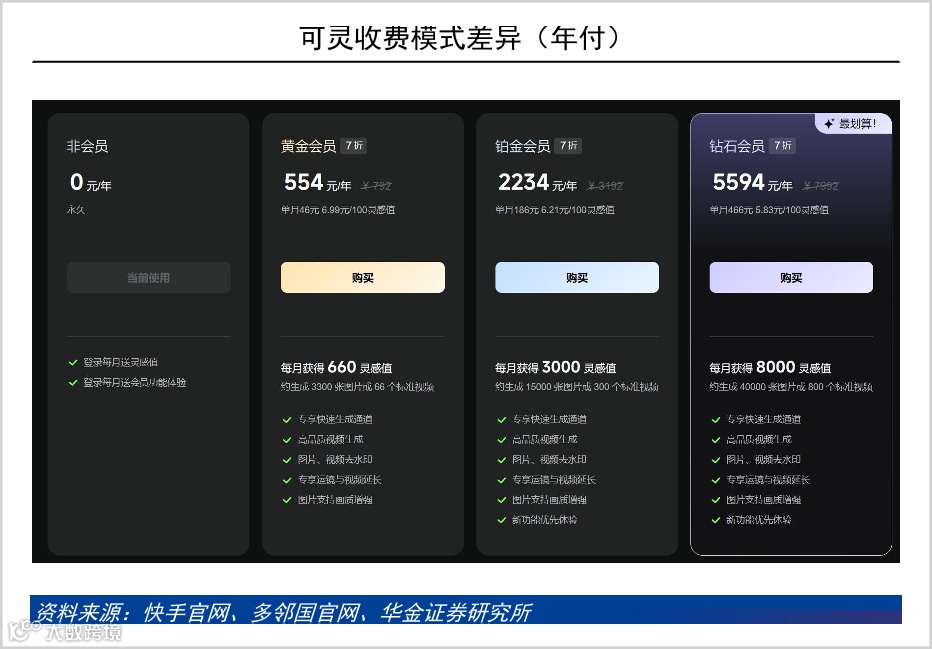Click the 当前使用 button under 非会员

(148, 277)
